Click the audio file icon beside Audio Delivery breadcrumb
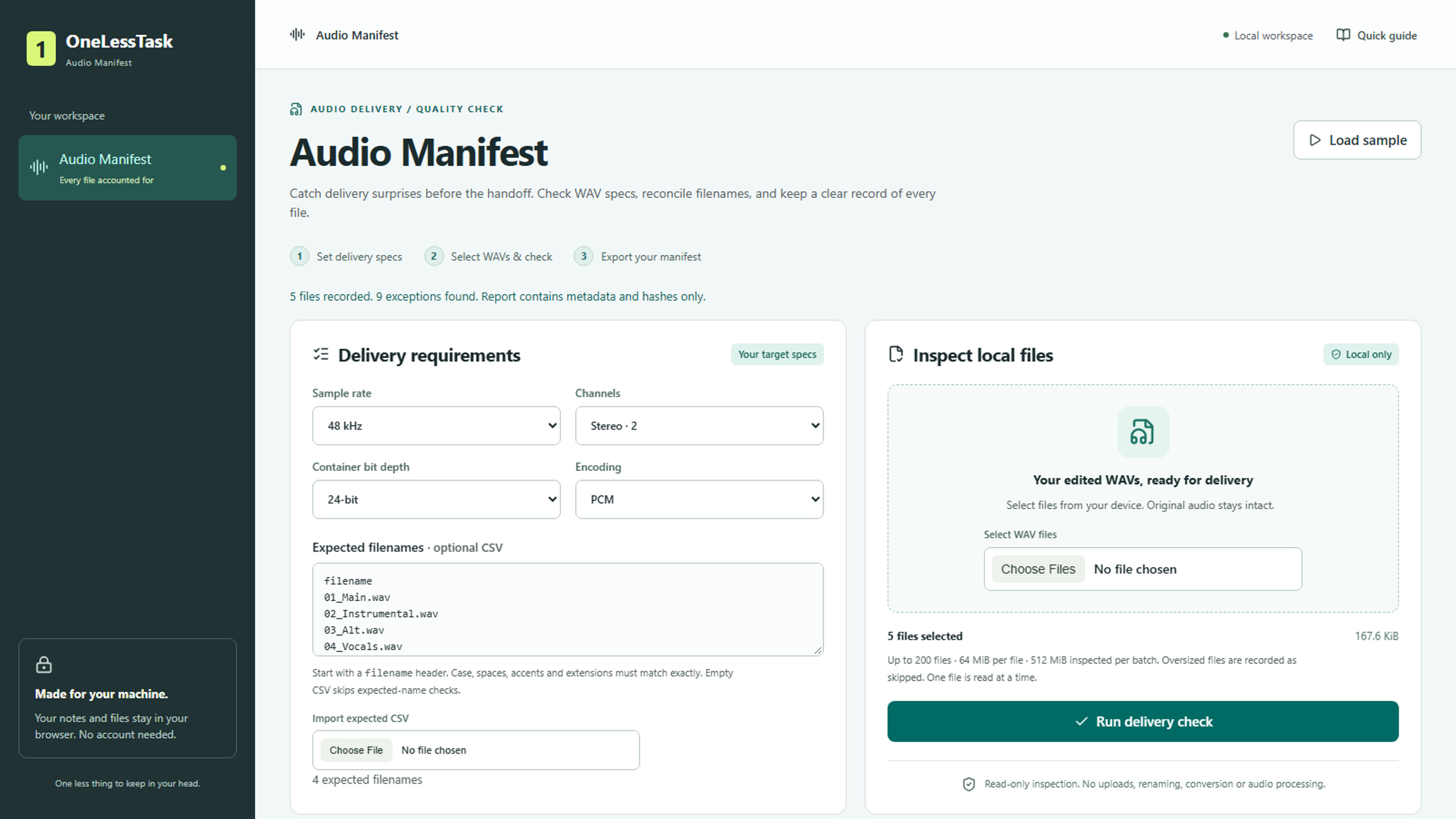This screenshot has height=819, width=1456. click(296, 109)
